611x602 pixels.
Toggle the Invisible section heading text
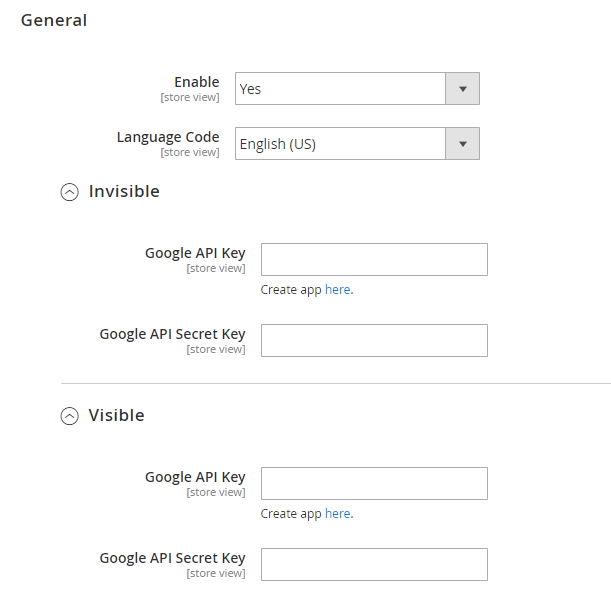click(x=124, y=191)
